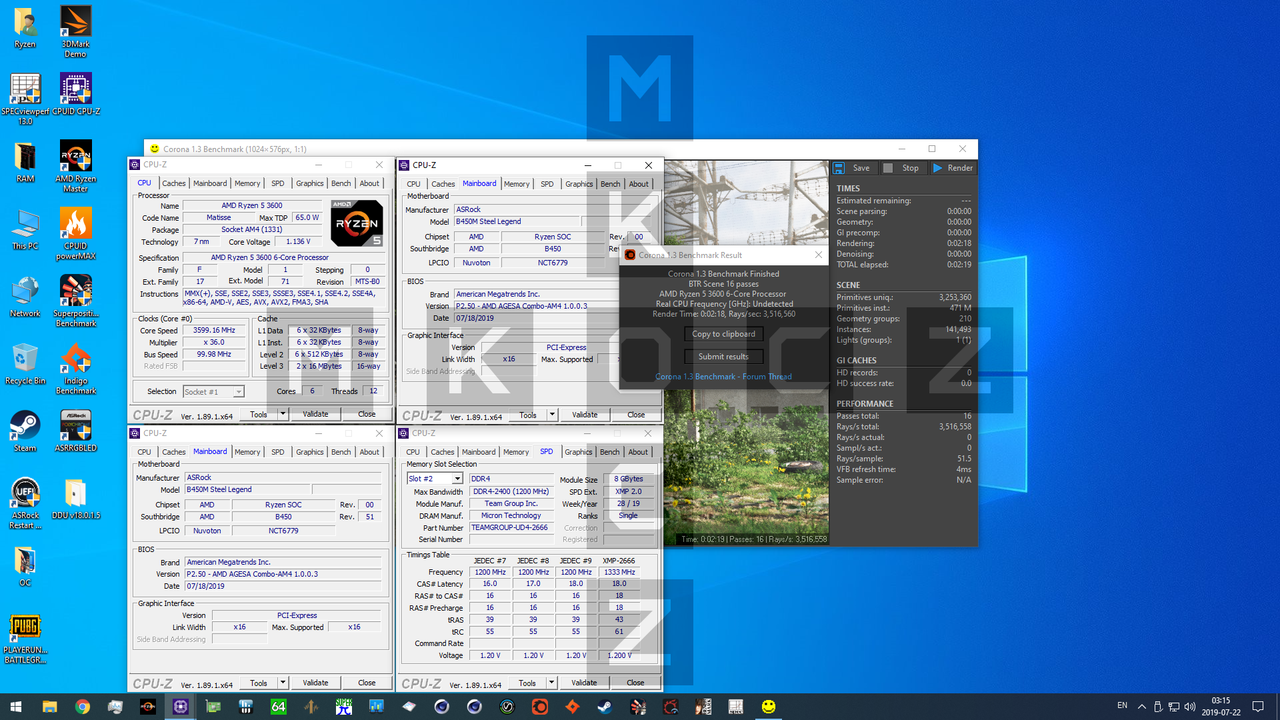The width and height of the screenshot is (1280, 720).
Task: Open File Explorer from the taskbar
Action: tap(50, 706)
